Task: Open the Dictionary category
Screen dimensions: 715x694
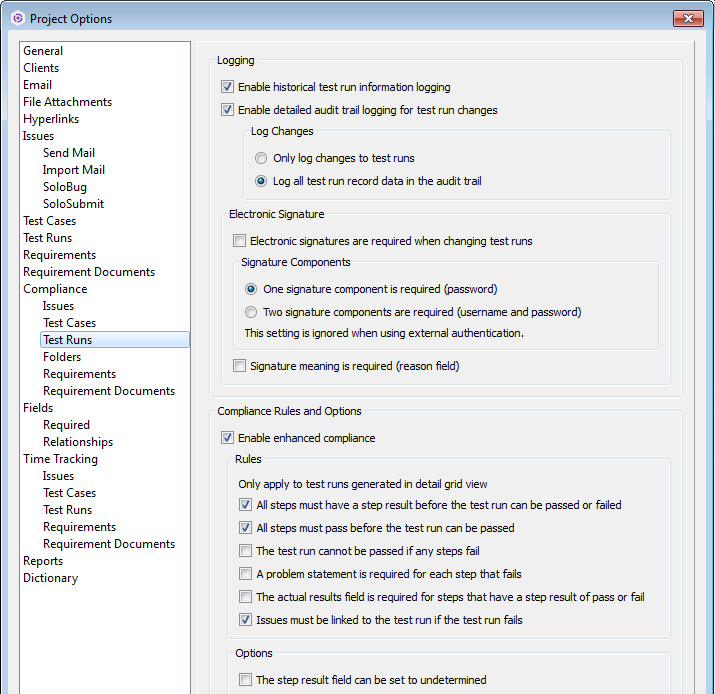Action: (50, 578)
